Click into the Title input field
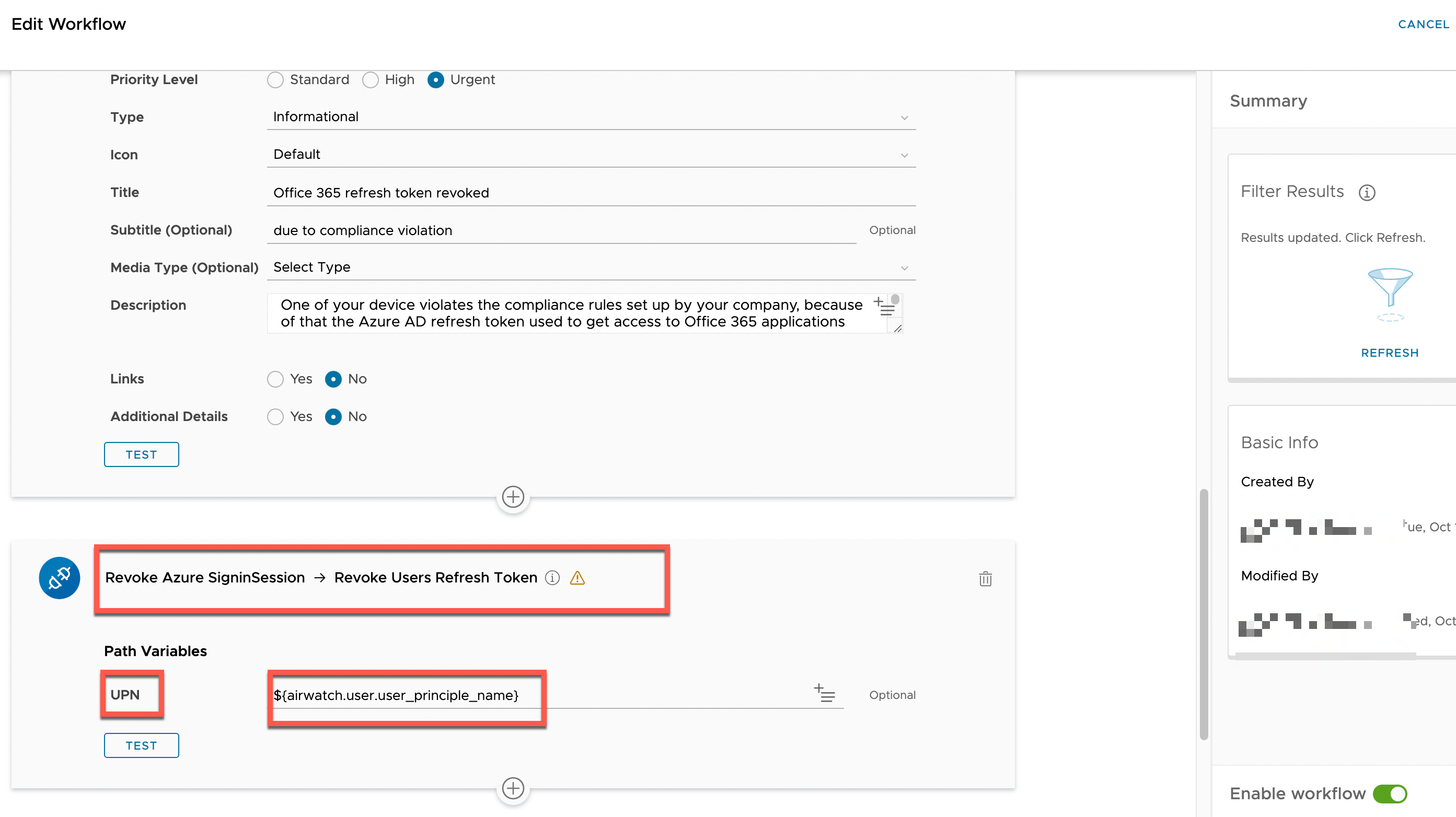 point(591,193)
